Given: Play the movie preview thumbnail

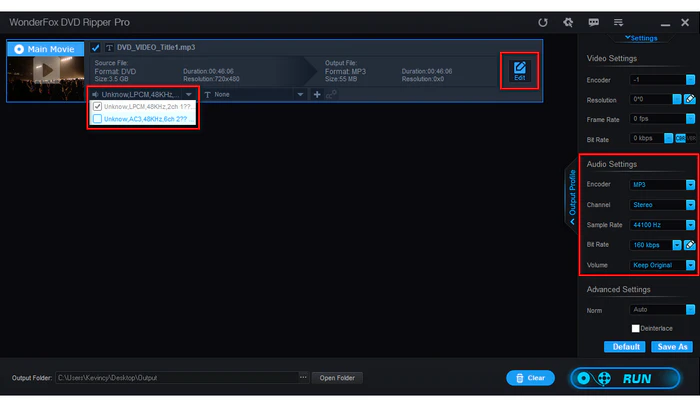Looking at the screenshot, I should coord(46,70).
